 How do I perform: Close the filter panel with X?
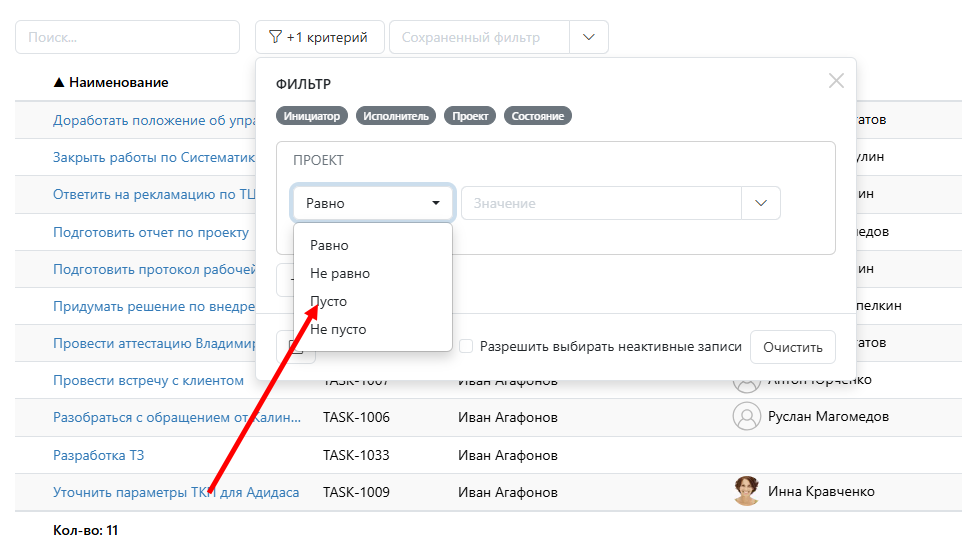(x=836, y=80)
